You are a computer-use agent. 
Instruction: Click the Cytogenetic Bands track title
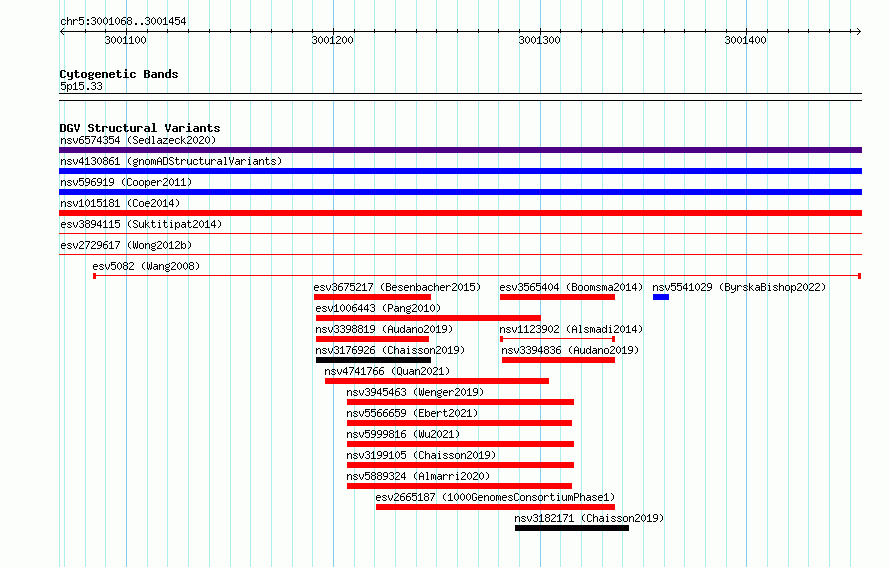(119, 74)
